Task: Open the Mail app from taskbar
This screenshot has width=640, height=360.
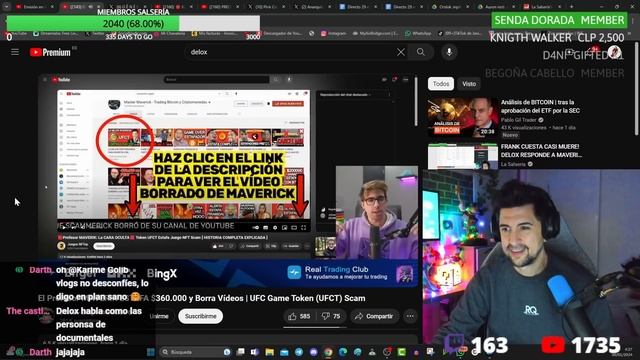Action: click(284, 352)
